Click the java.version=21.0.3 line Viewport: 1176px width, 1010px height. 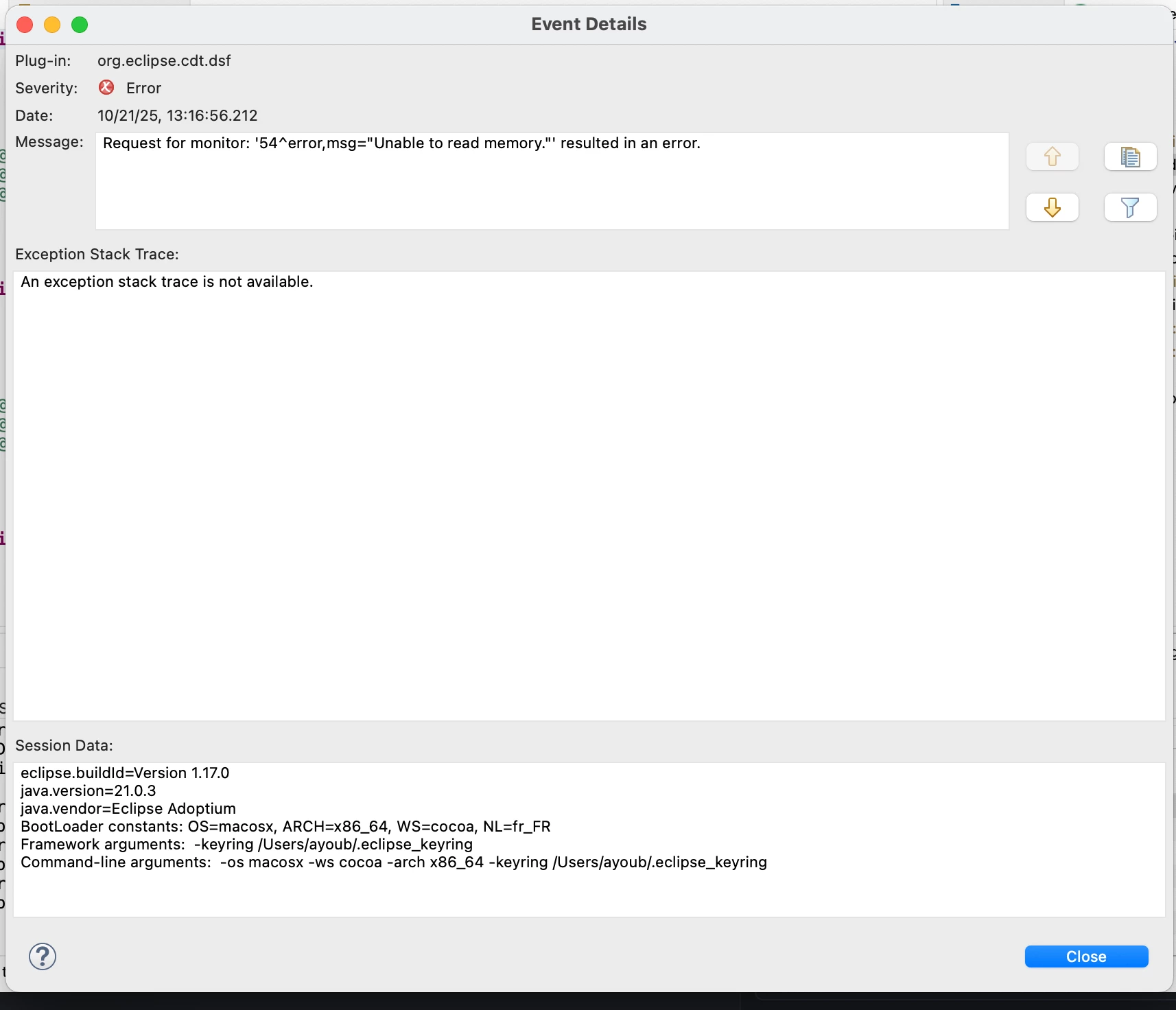(x=89, y=790)
